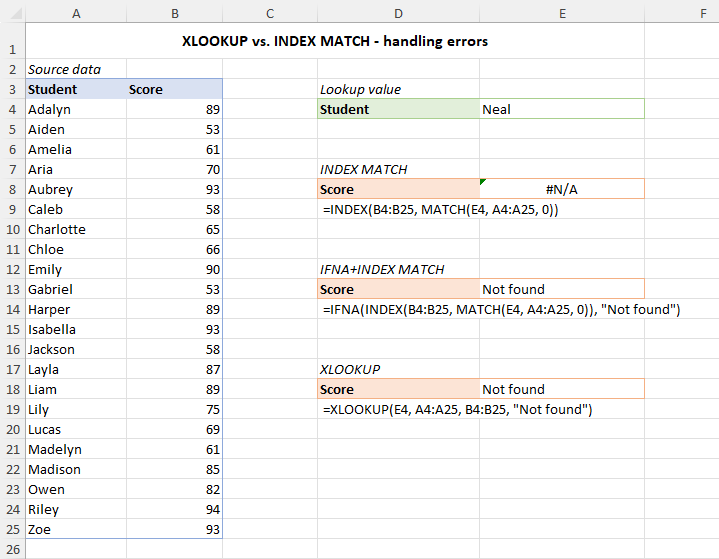719x559 pixels.
Task: Click the 'INDEX MATCH' heading cell
Action: tap(398, 169)
